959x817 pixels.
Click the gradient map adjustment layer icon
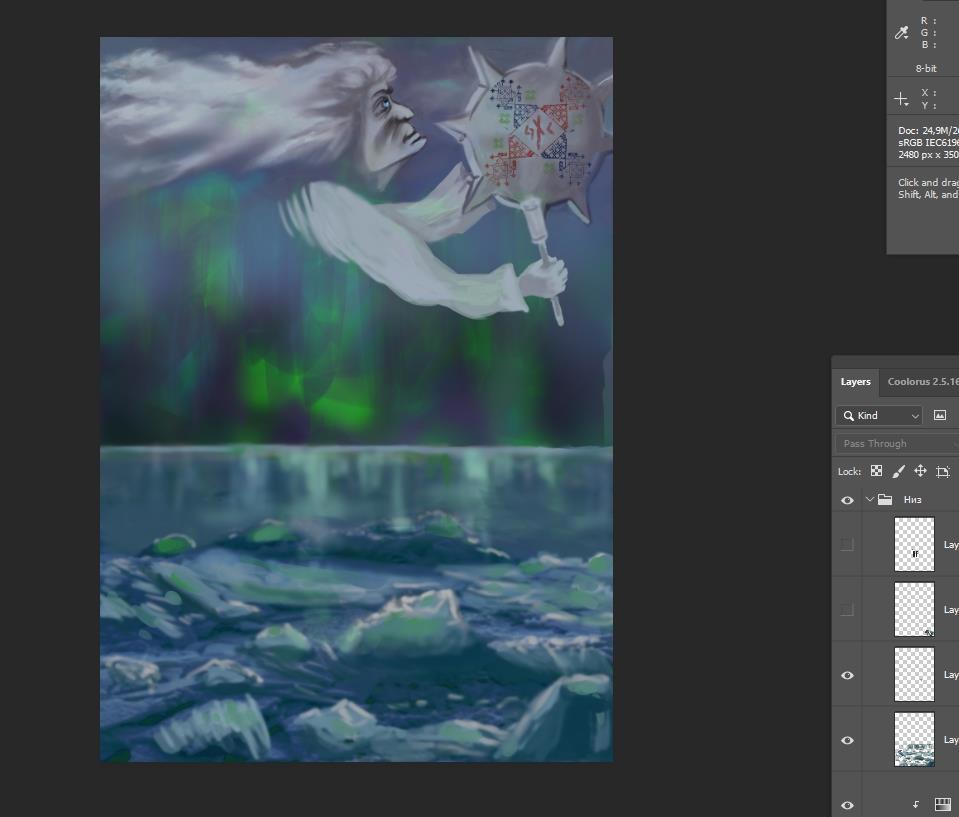point(942,804)
